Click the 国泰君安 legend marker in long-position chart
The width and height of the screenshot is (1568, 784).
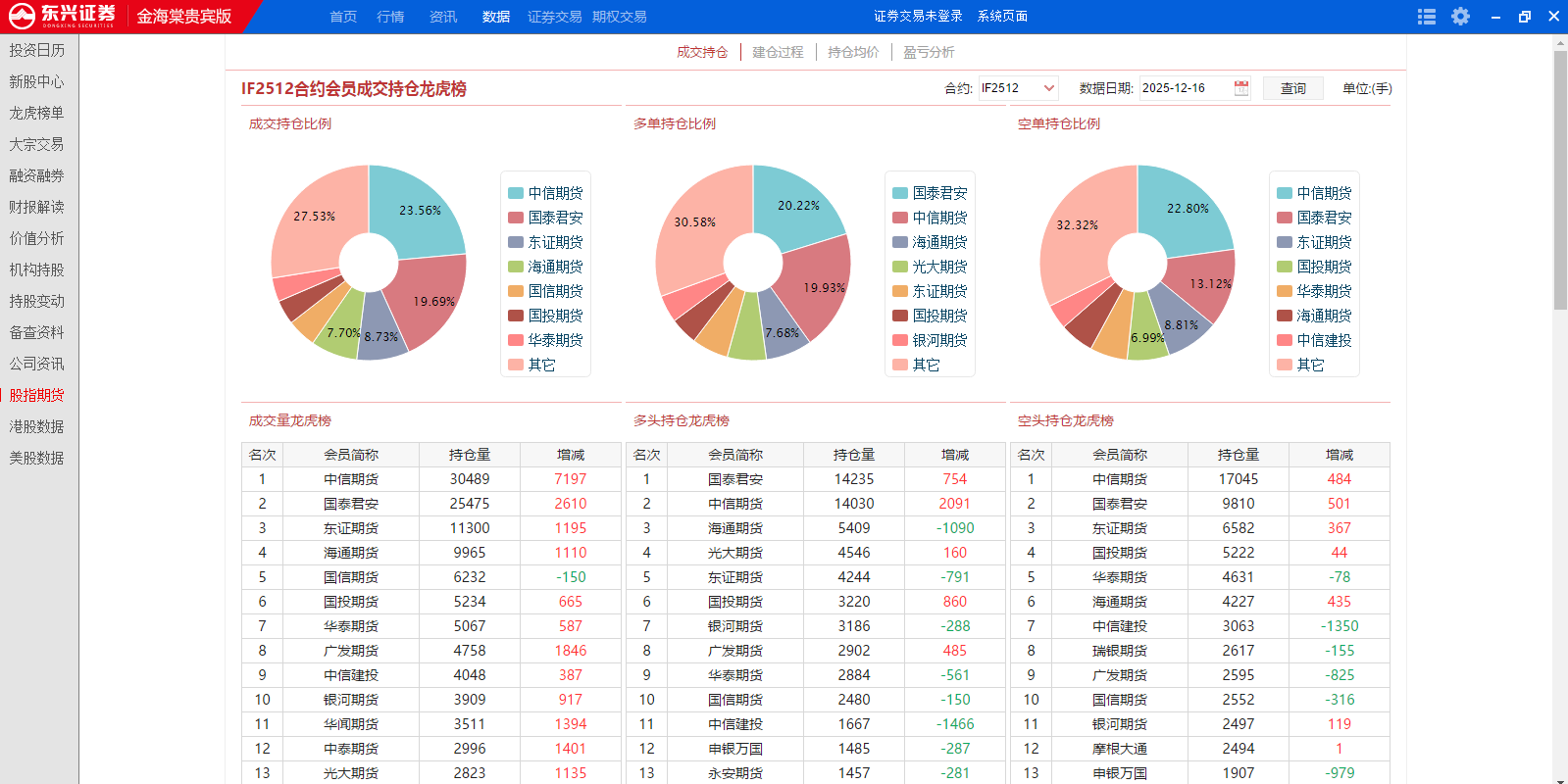pyautogui.click(x=900, y=193)
